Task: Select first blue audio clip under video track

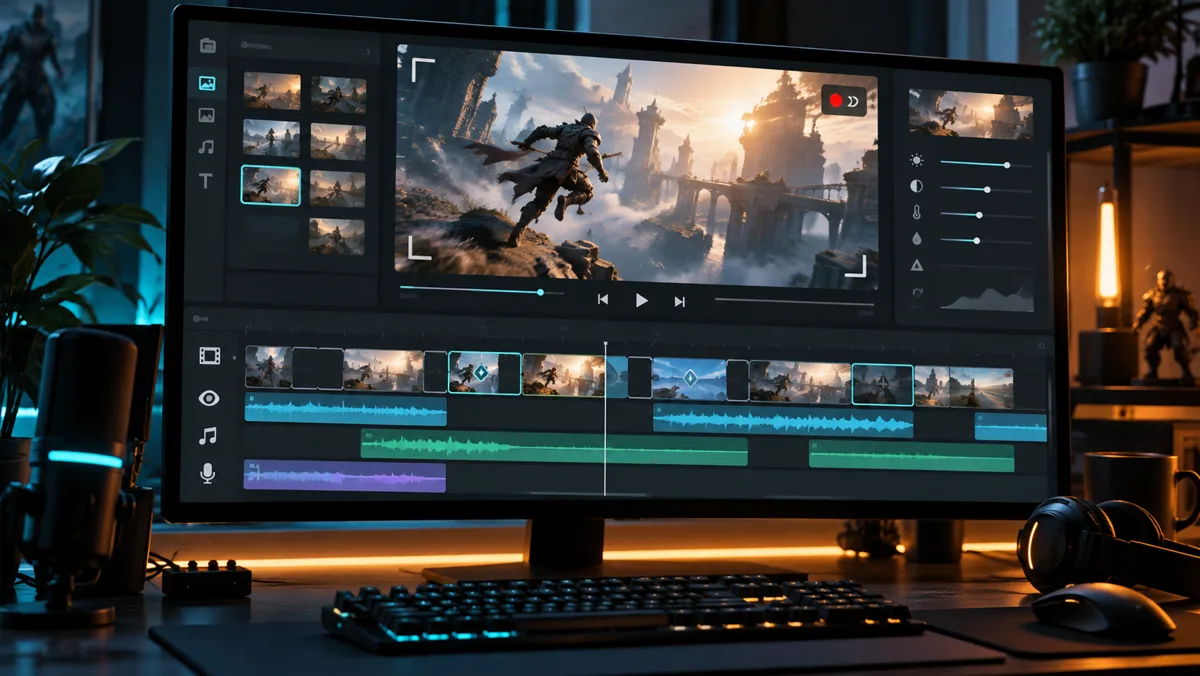Action: (x=346, y=408)
